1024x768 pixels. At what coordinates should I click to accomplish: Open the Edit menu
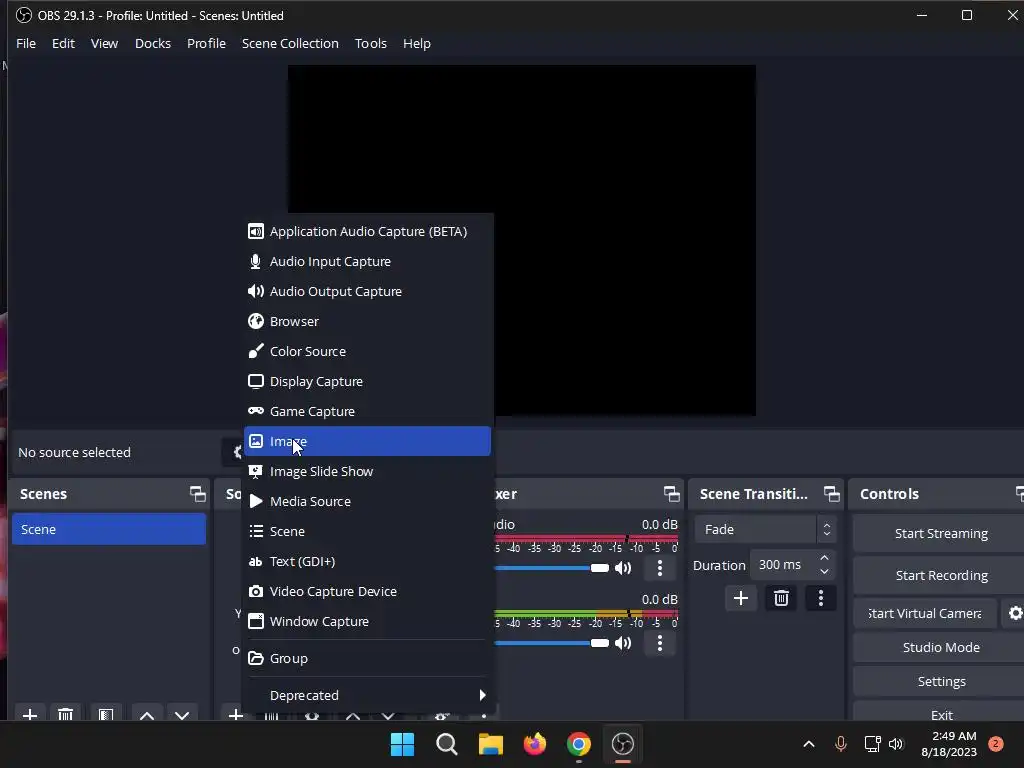(x=63, y=43)
